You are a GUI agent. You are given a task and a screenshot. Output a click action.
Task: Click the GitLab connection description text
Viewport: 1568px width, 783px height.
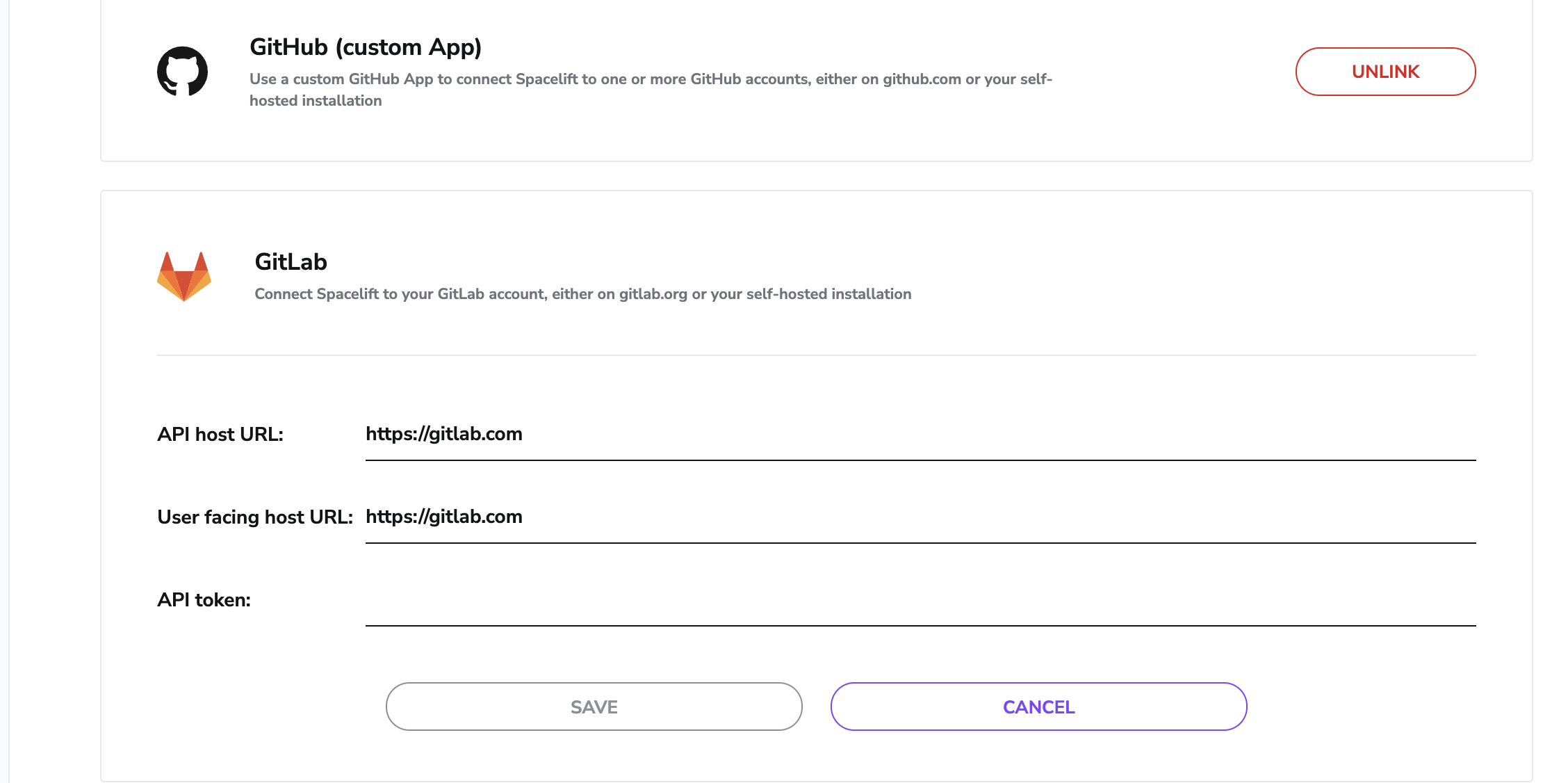582,294
